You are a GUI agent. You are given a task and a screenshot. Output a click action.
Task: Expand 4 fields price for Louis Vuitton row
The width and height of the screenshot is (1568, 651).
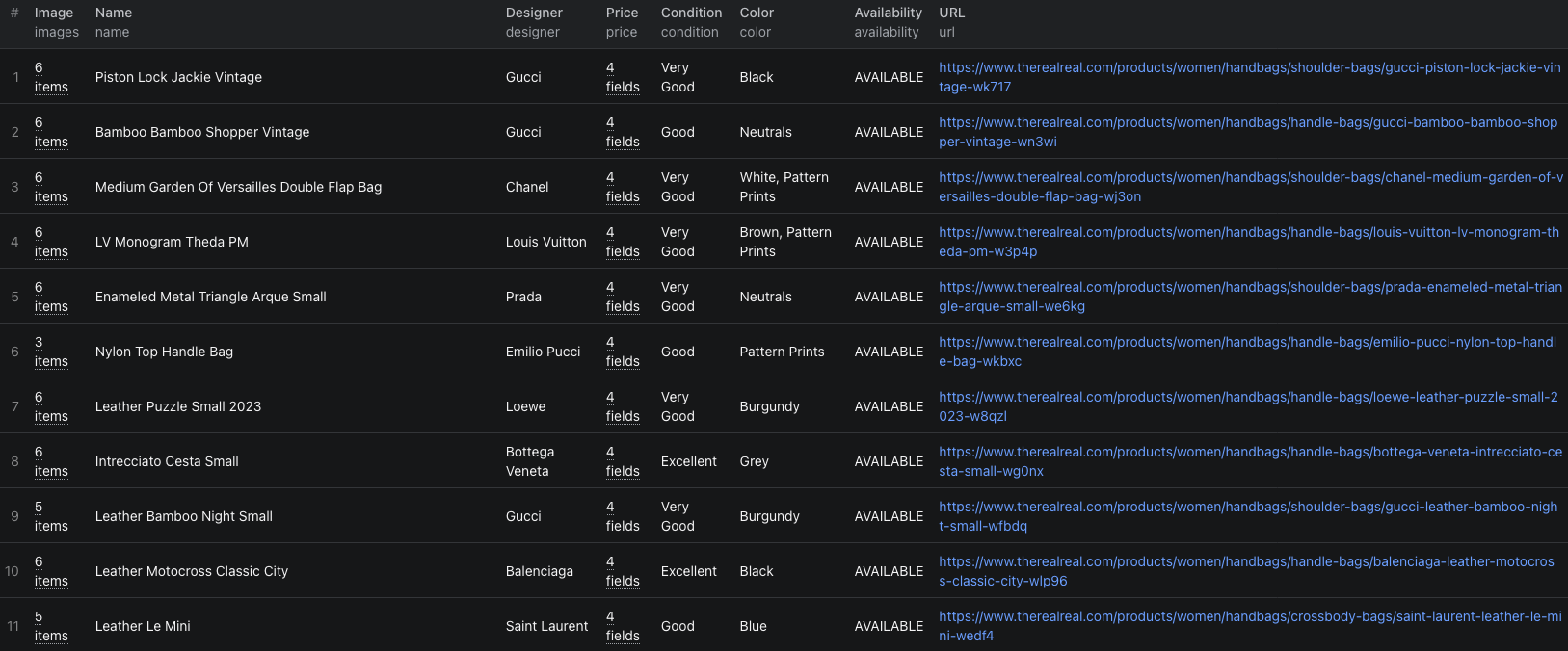(x=623, y=242)
